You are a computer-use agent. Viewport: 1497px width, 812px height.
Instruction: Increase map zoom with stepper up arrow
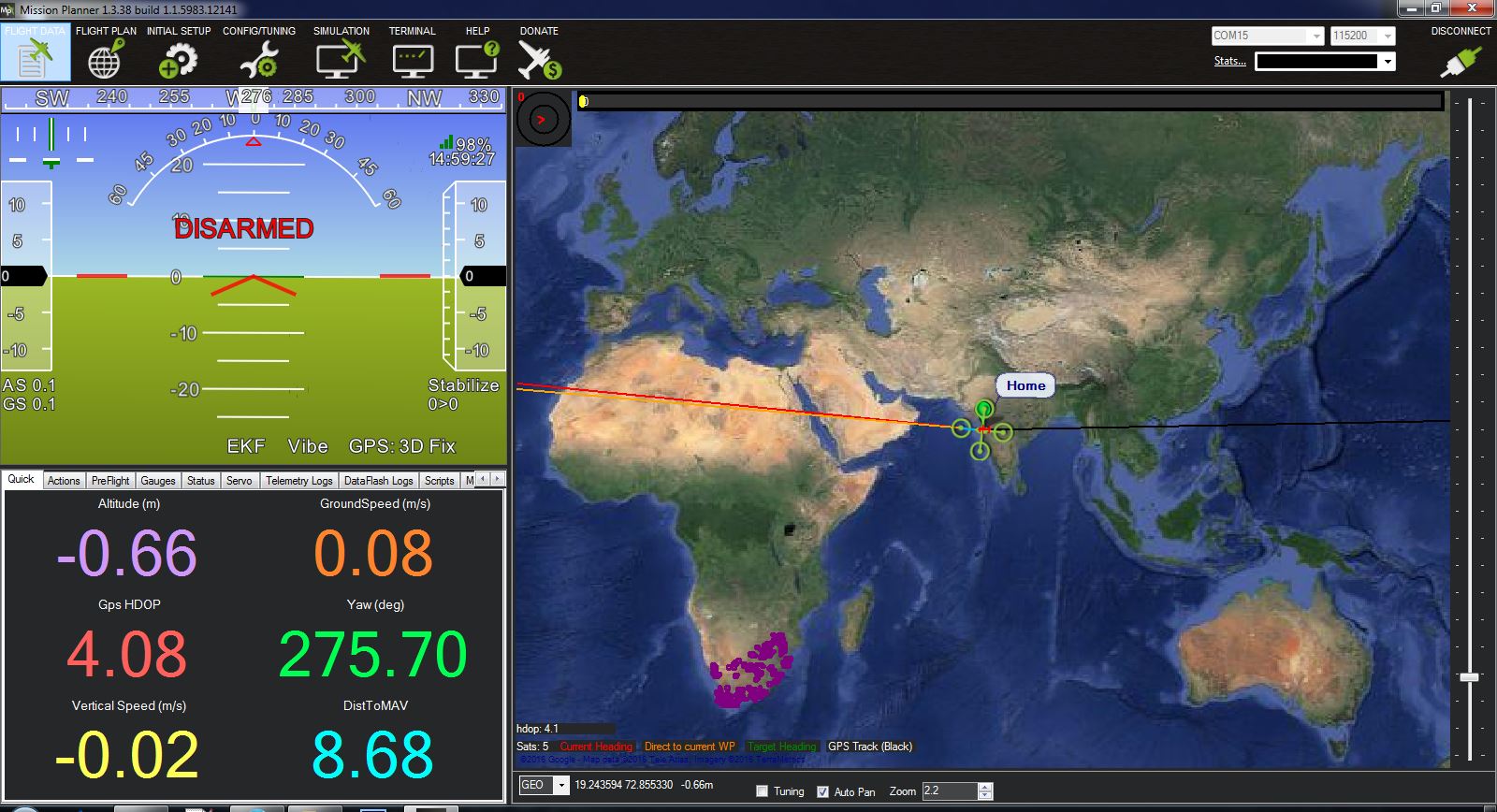point(985,787)
